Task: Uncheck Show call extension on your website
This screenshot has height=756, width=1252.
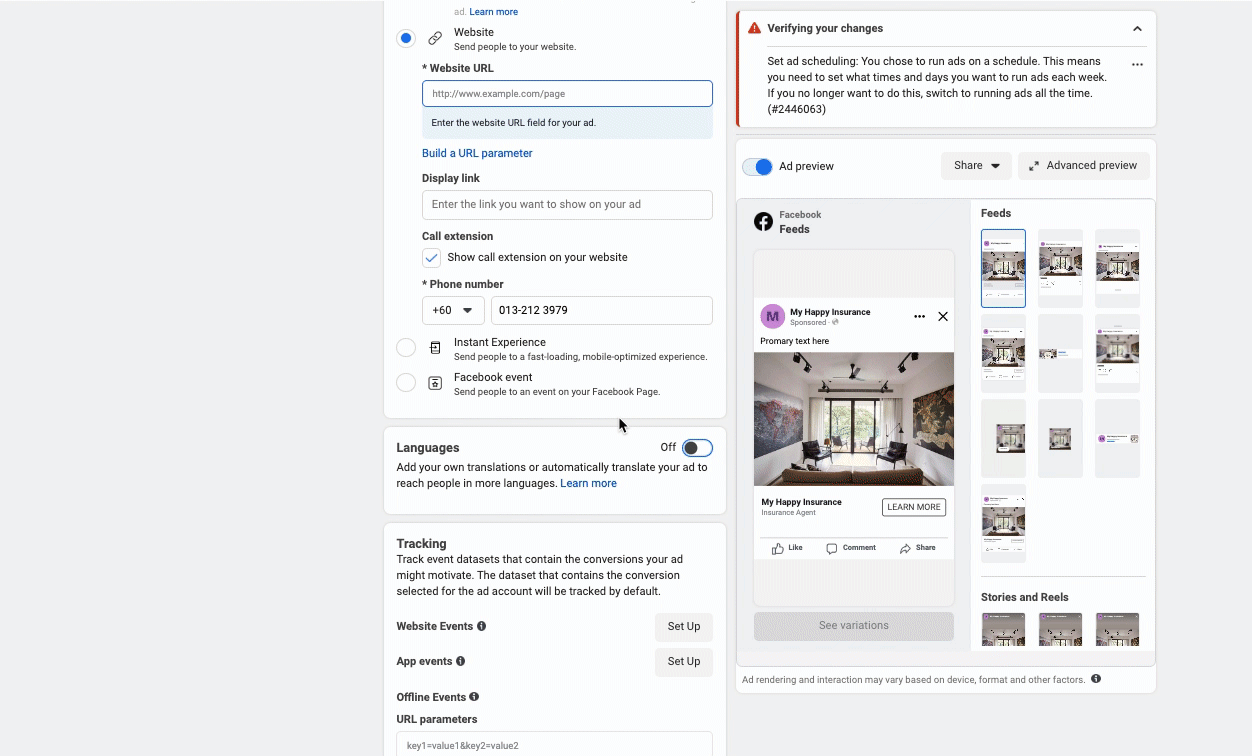Action: click(x=431, y=258)
